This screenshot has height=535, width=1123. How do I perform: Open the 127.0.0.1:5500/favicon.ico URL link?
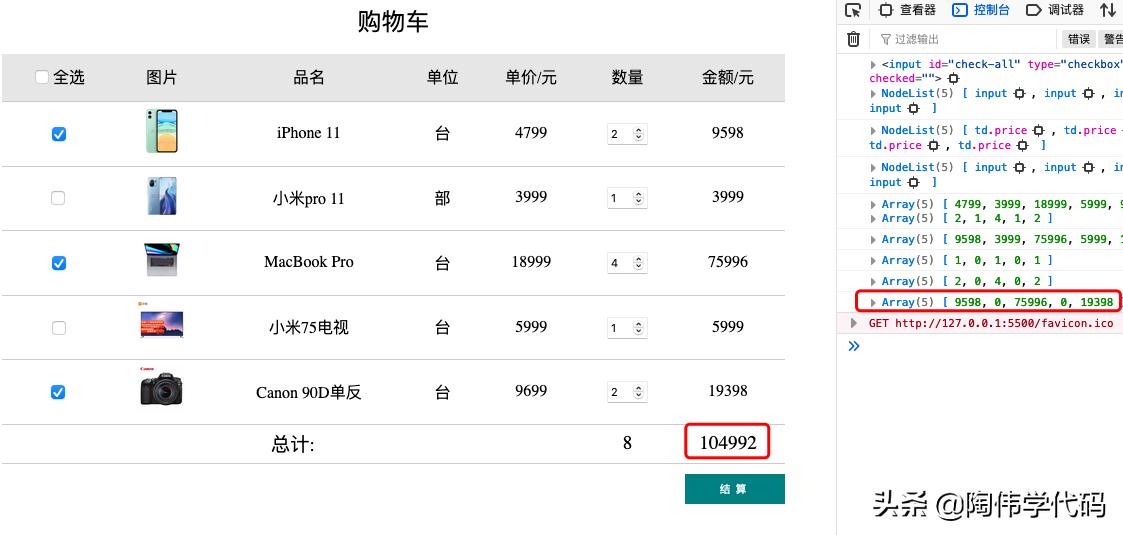1004,323
